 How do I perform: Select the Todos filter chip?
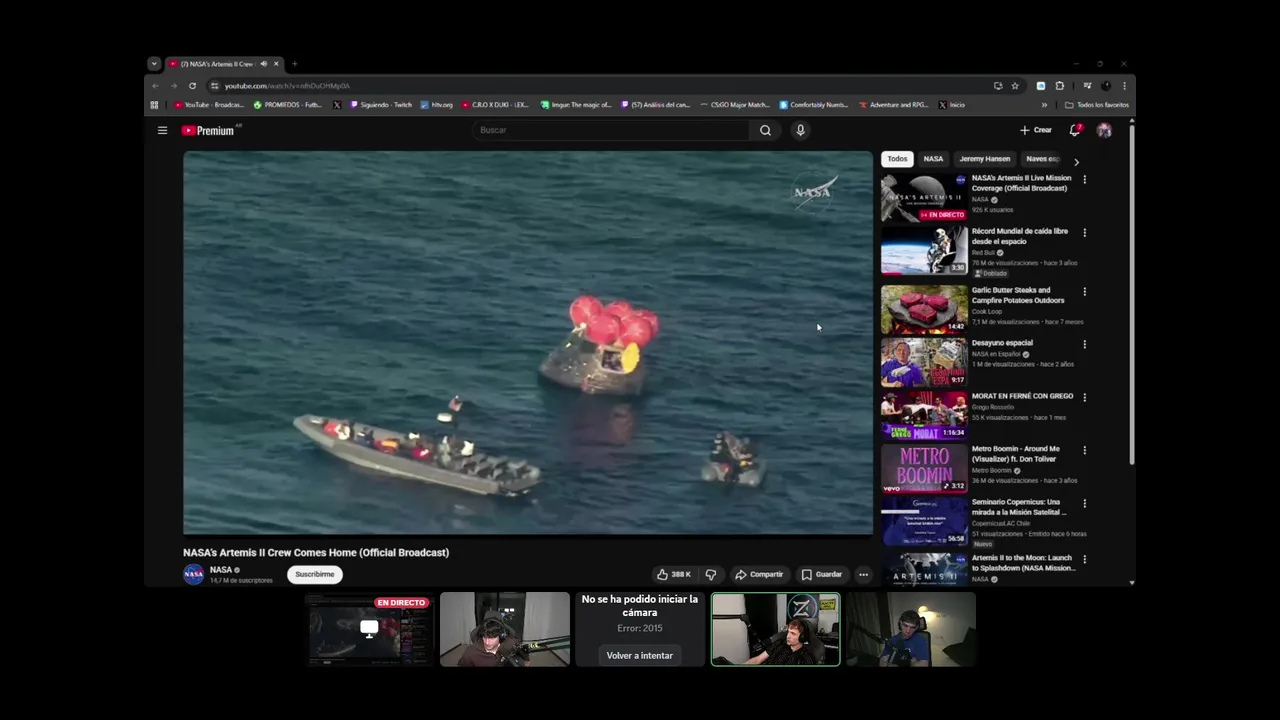(x=898, y=159)
